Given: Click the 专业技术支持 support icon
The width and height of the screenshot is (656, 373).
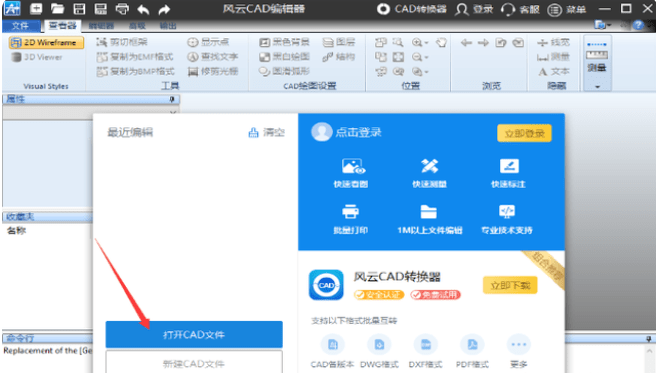Looking at the screenshot, I should pos(507,212).
